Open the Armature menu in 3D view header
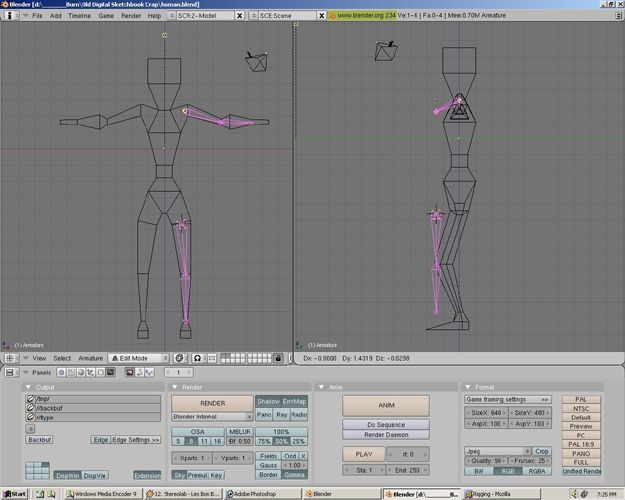 coord(90,358)
